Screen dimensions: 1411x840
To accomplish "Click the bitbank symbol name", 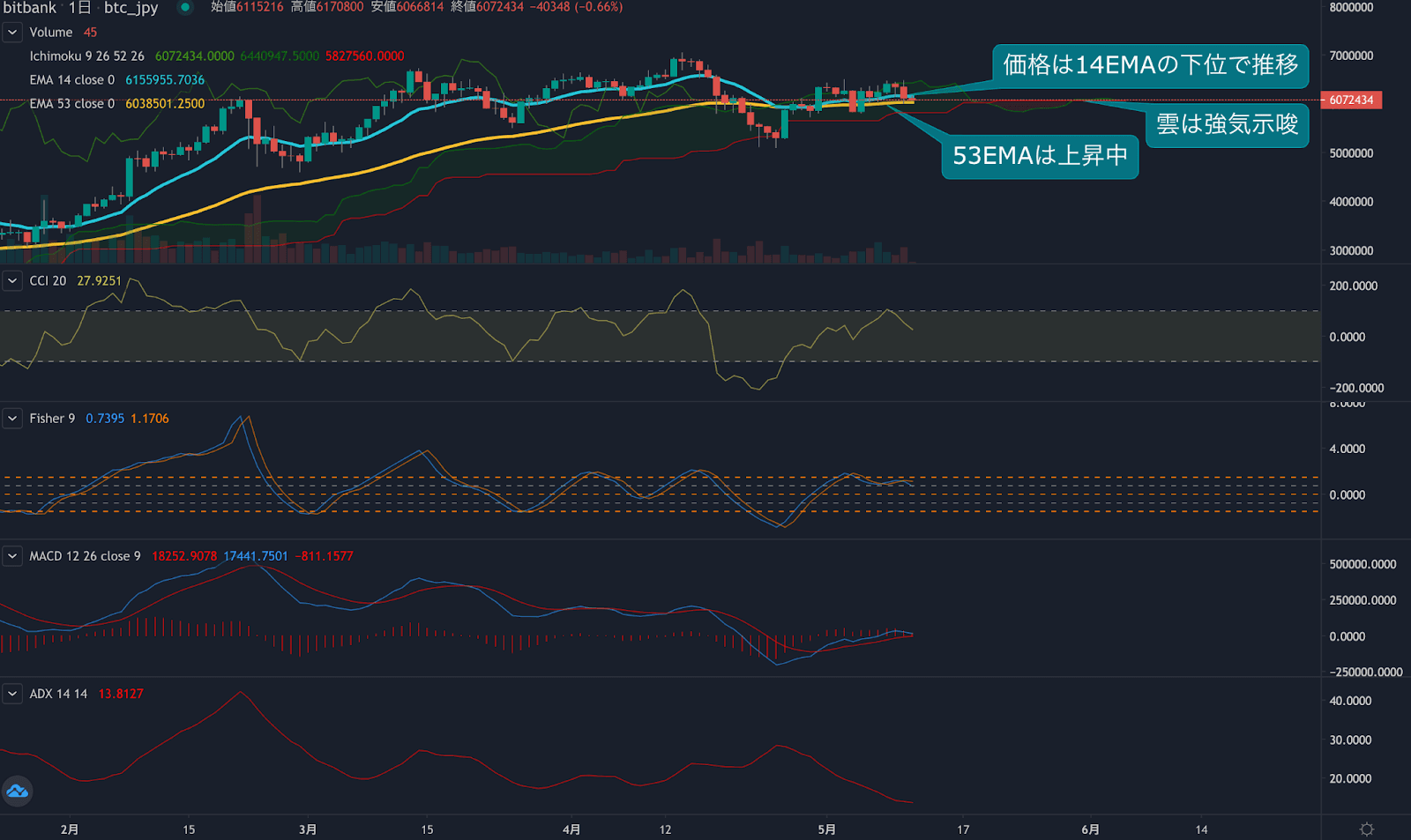I will pos(28,8).
